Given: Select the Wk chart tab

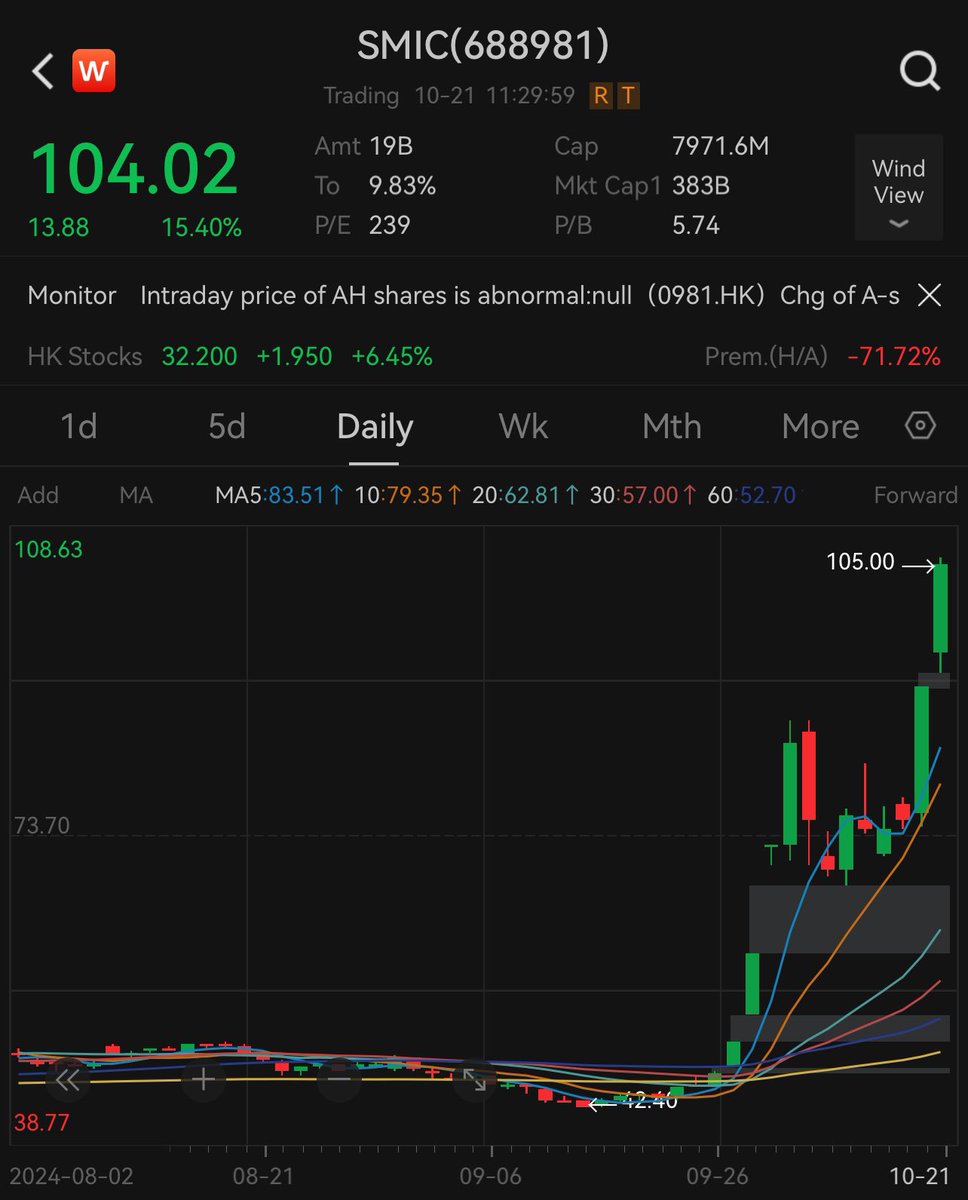Looking at the screenshot, I should point(523,427).
